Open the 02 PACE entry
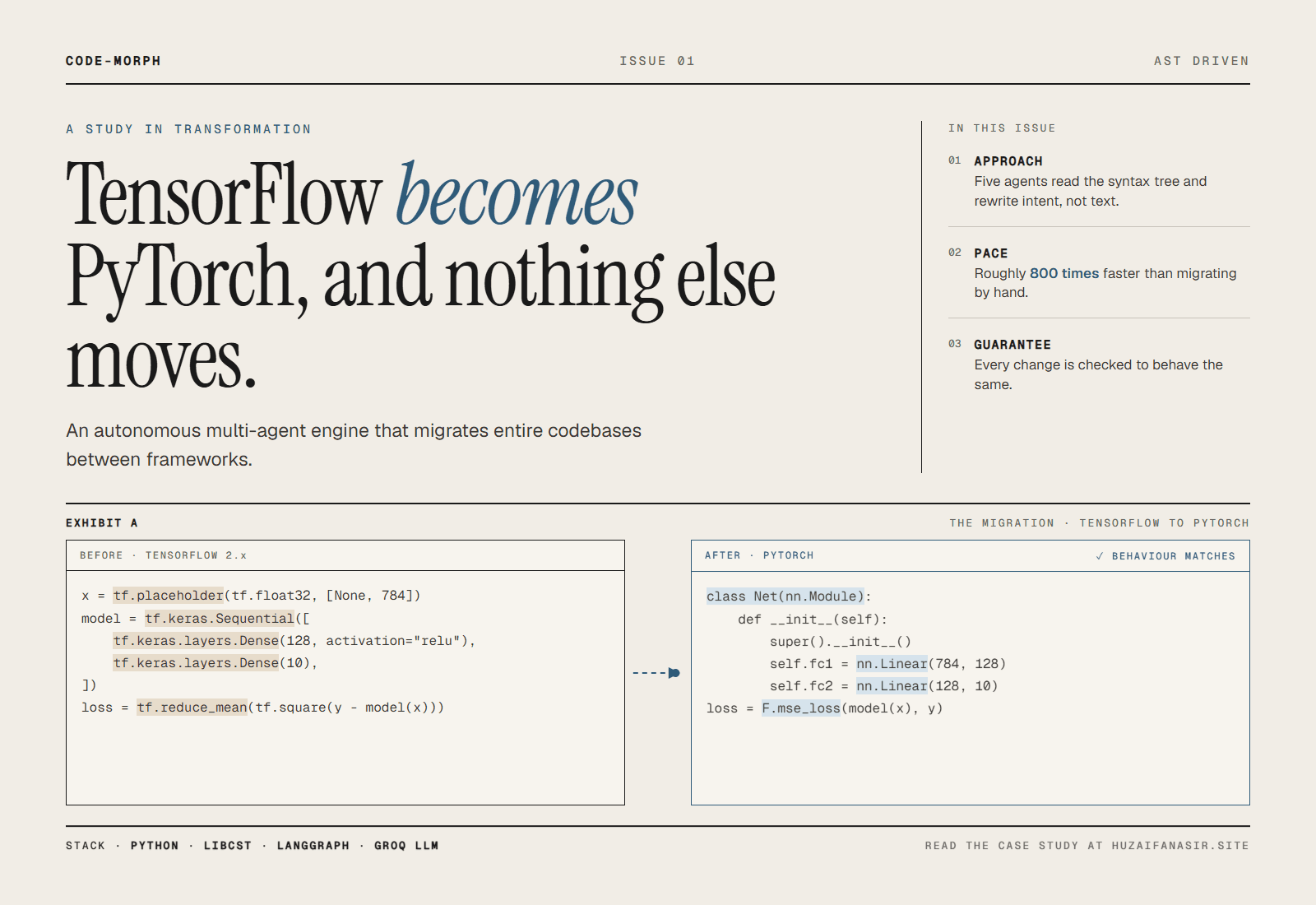 tap(1099, 272)
